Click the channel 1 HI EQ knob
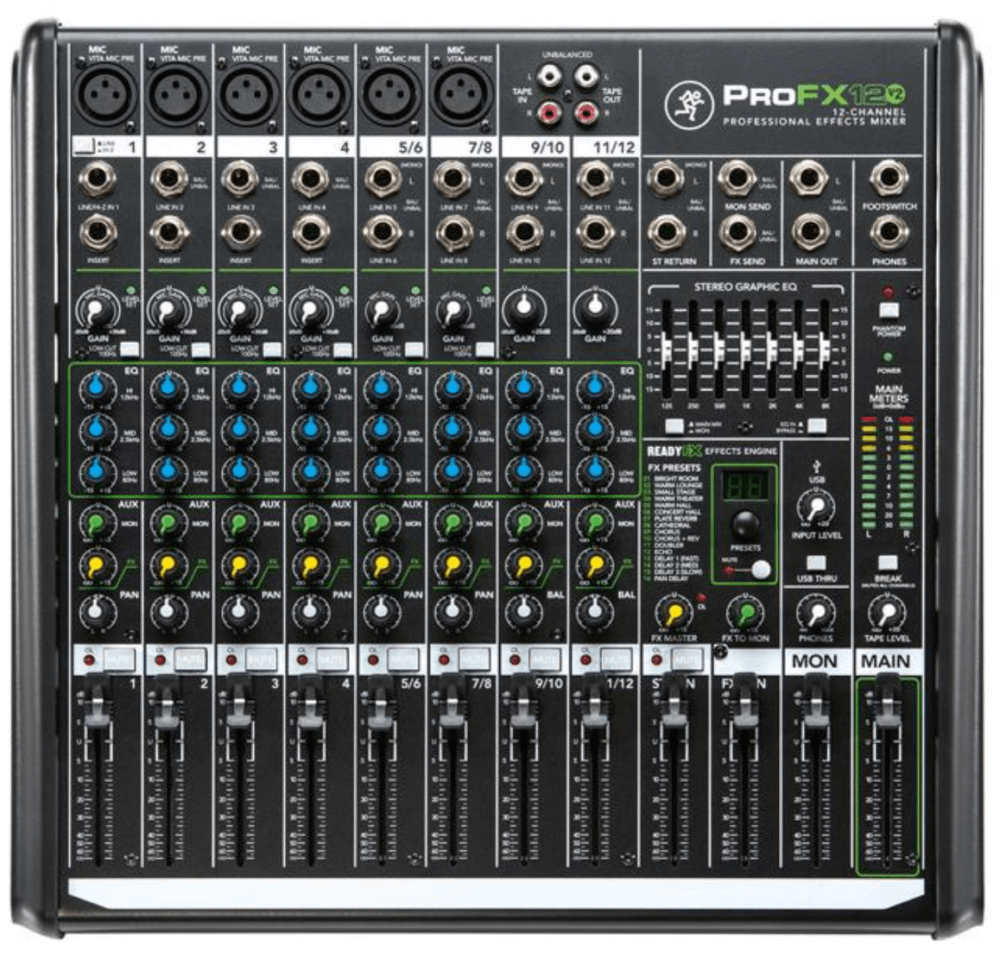 [x=97, y=387]
